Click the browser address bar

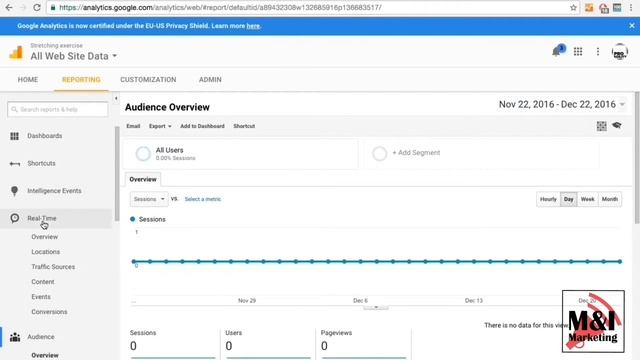click(312, 8)
